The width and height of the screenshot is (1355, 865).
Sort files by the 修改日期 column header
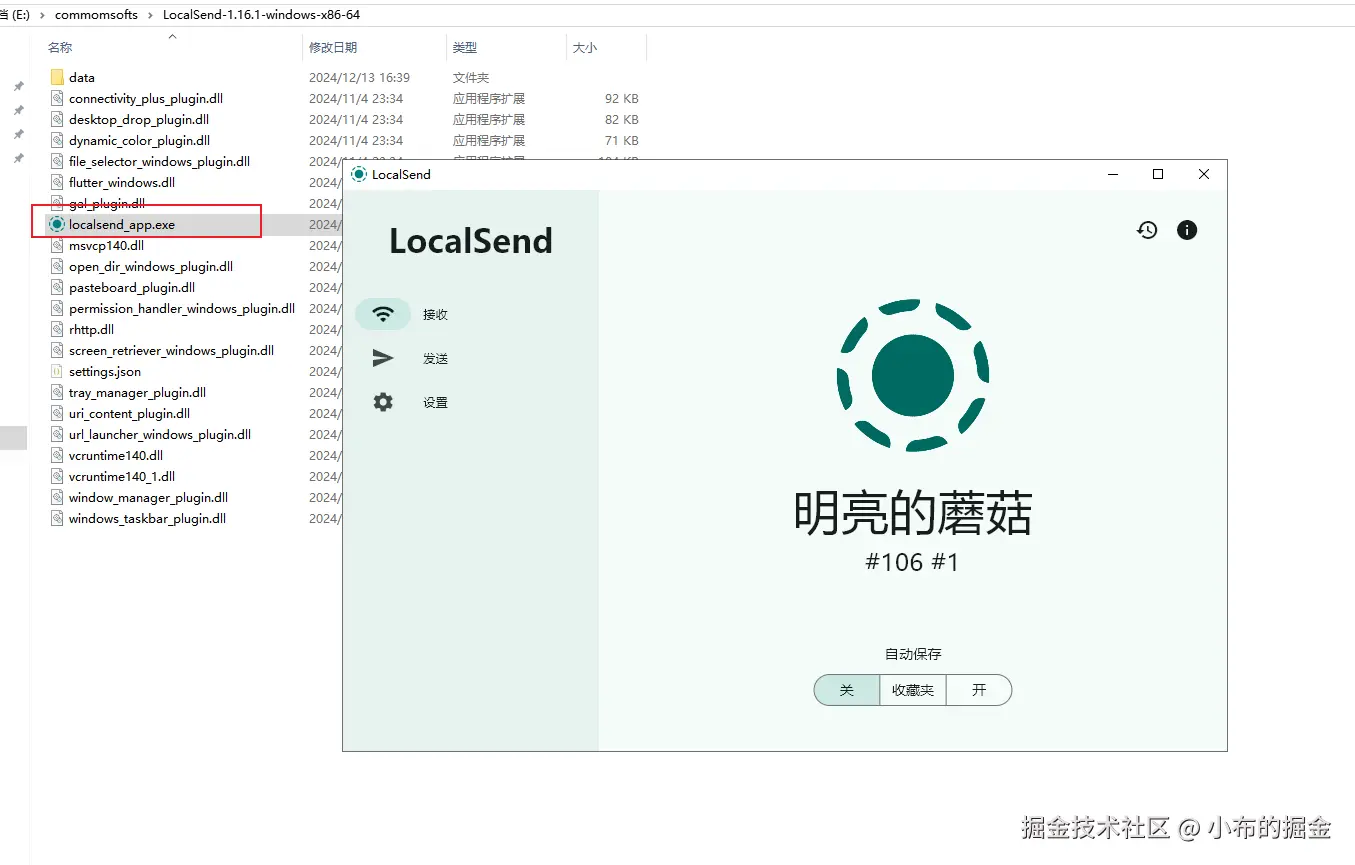click(333, 47)
